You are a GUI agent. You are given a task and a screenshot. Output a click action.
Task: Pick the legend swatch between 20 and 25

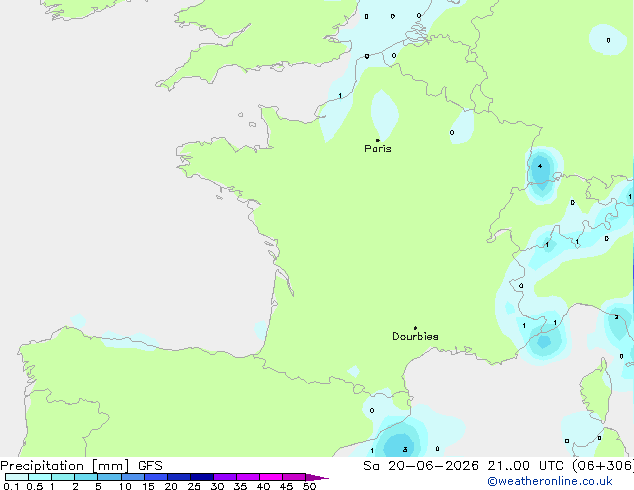coord(179,477)
